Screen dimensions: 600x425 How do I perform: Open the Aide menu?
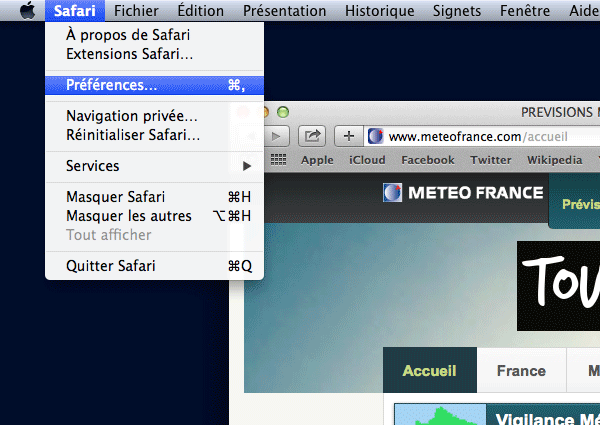coord(584,11)
